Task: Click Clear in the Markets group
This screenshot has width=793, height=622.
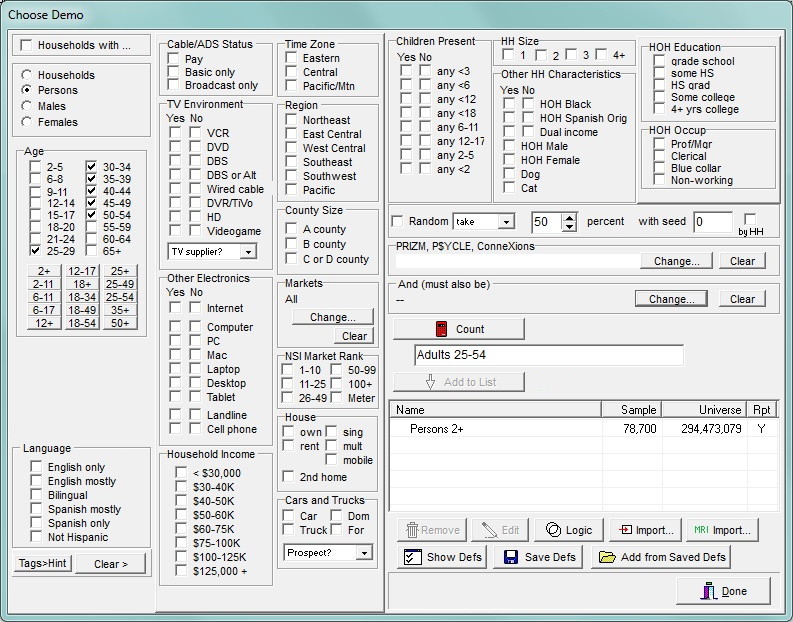Action: [354, 336]
